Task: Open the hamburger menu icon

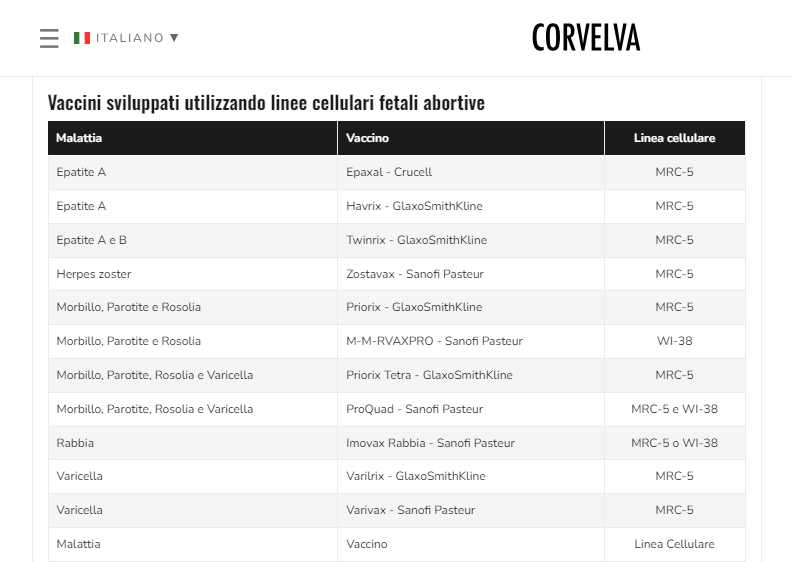Action: point(49,38)
